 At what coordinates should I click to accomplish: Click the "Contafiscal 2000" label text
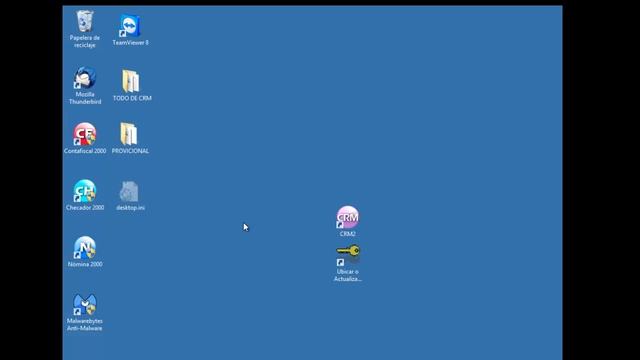coord(85,151)
